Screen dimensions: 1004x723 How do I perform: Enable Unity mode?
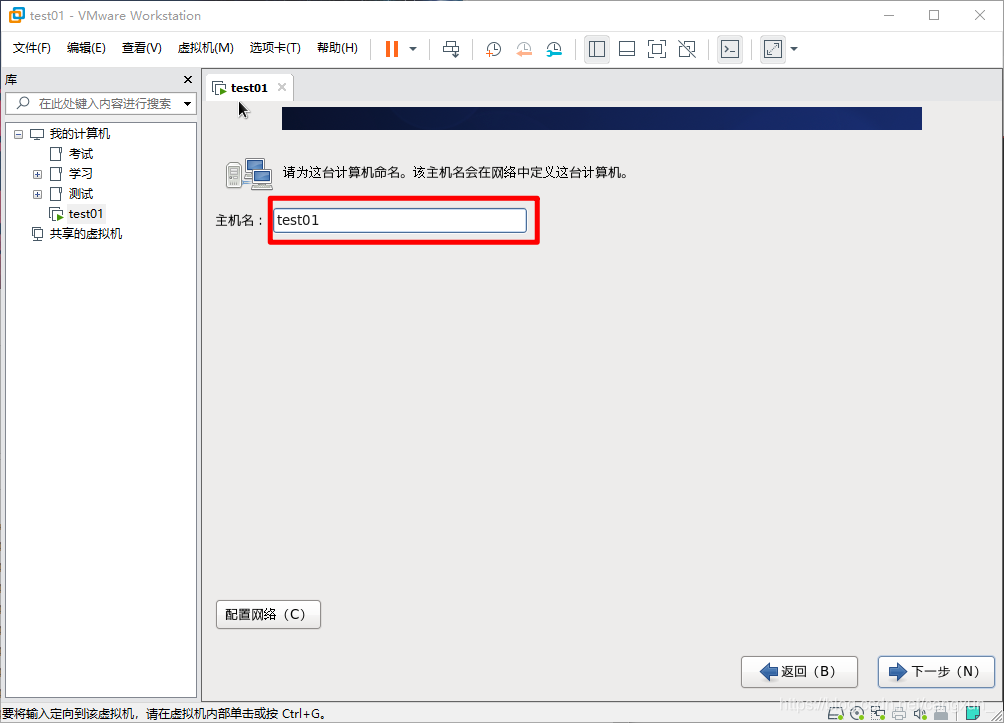click(687, 49)
